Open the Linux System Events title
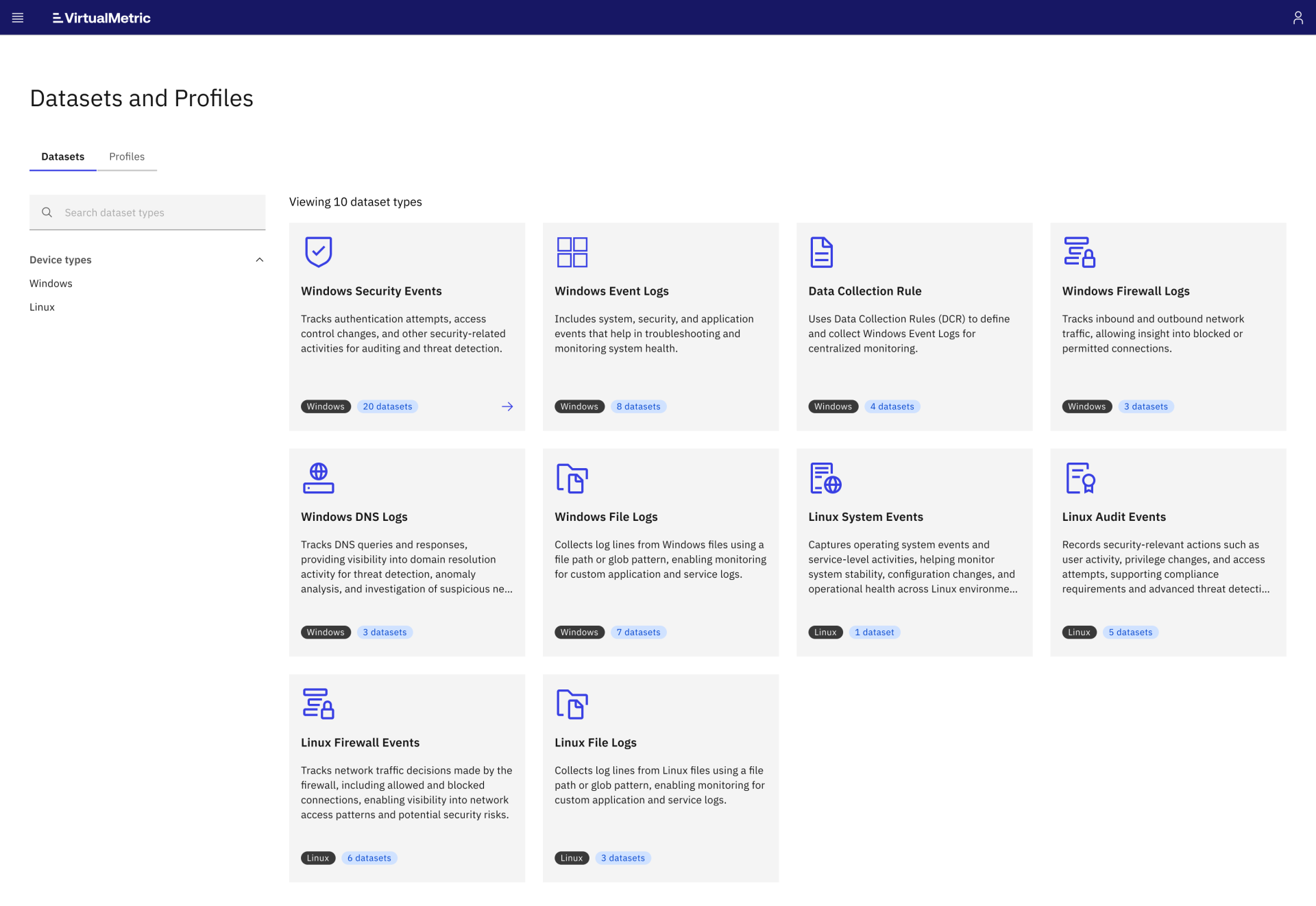 tap(866, 517)
